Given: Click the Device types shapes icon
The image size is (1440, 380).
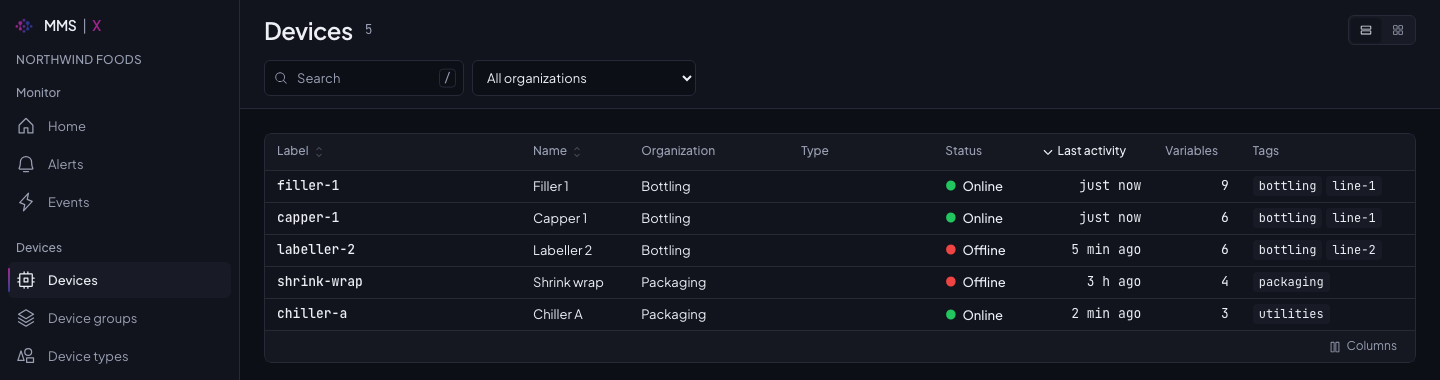Looking at the screenshot, I should (x=27, y=357).
